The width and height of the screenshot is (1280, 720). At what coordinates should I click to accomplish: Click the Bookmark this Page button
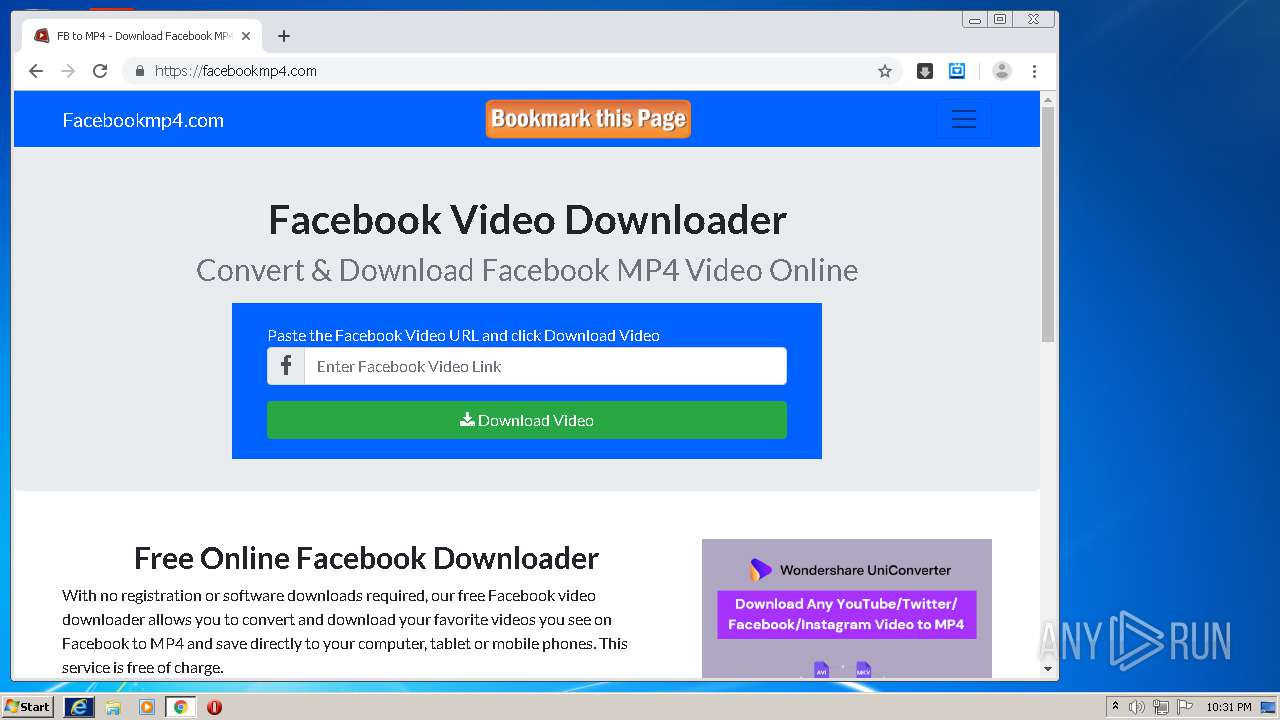tap(588, 119)
